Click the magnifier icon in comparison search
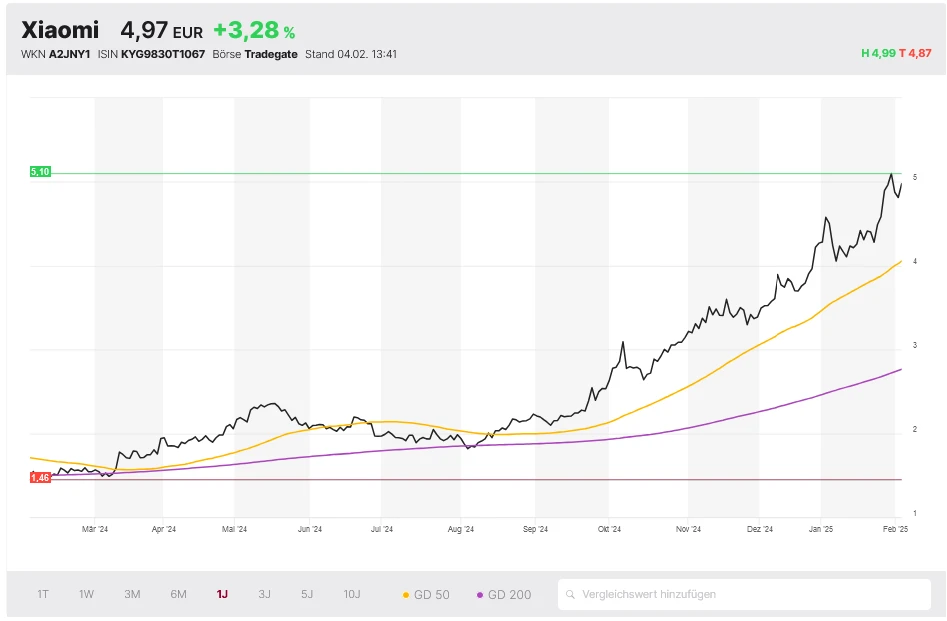This screenshot has width=947, height=621. click(x=571, y=595)
